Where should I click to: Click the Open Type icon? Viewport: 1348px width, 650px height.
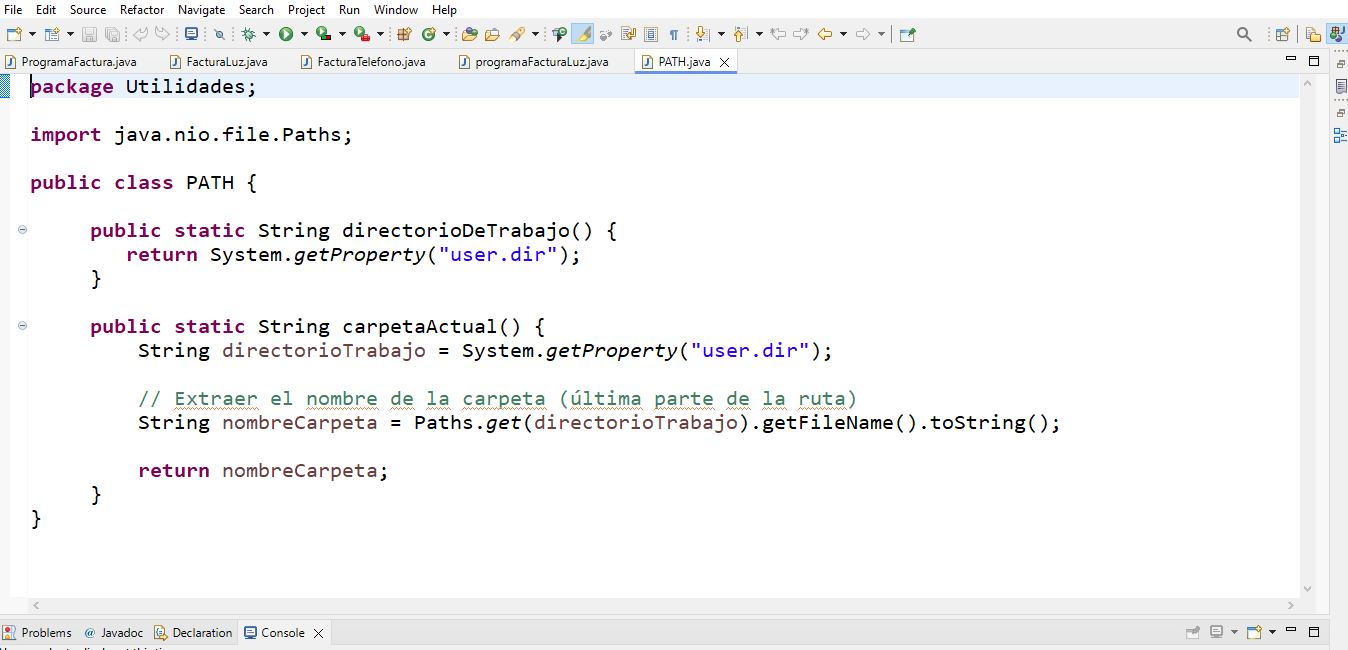coord(469,34)
